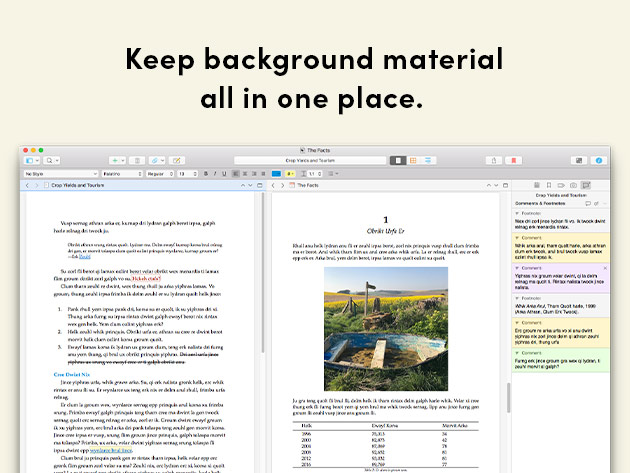This screenshot has height=473, width=630.
Task: Open the Palatino font dropdown
Action: (x=122, y=174)
